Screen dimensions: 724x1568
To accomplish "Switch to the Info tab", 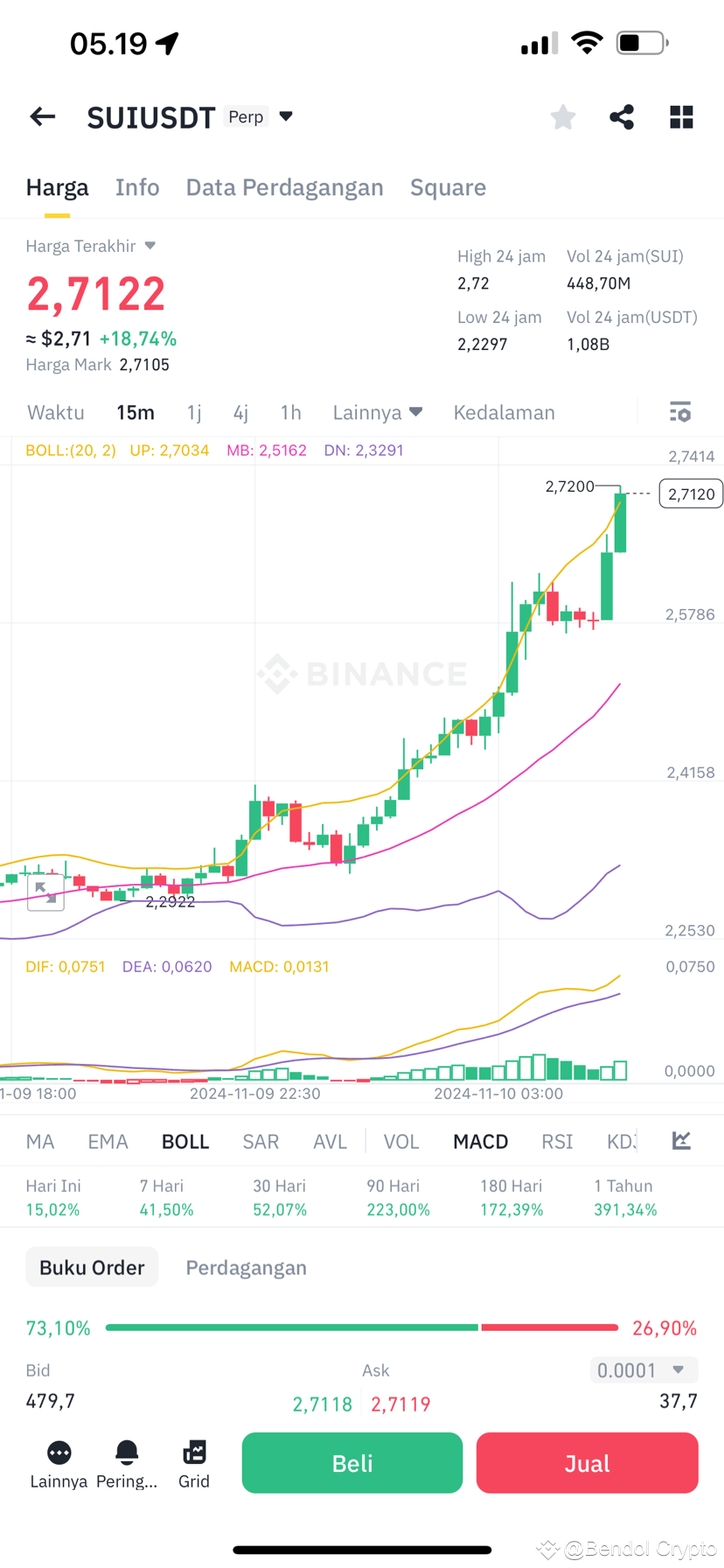I will [137, 187].
